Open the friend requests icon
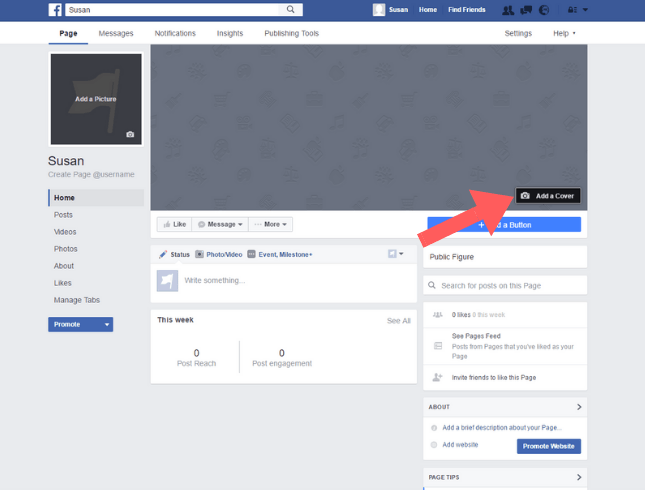The image size is (645, 490). (508, 10)
